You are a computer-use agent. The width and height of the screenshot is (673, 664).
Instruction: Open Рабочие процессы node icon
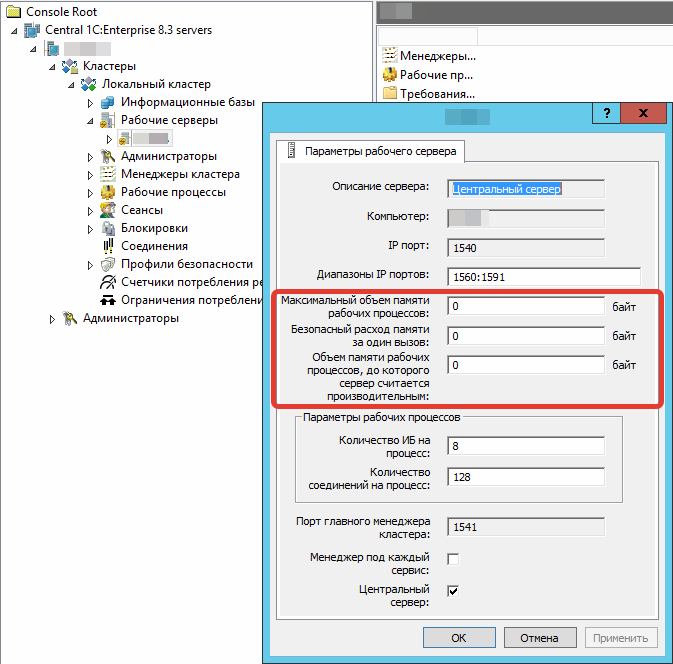click(108, 192)
